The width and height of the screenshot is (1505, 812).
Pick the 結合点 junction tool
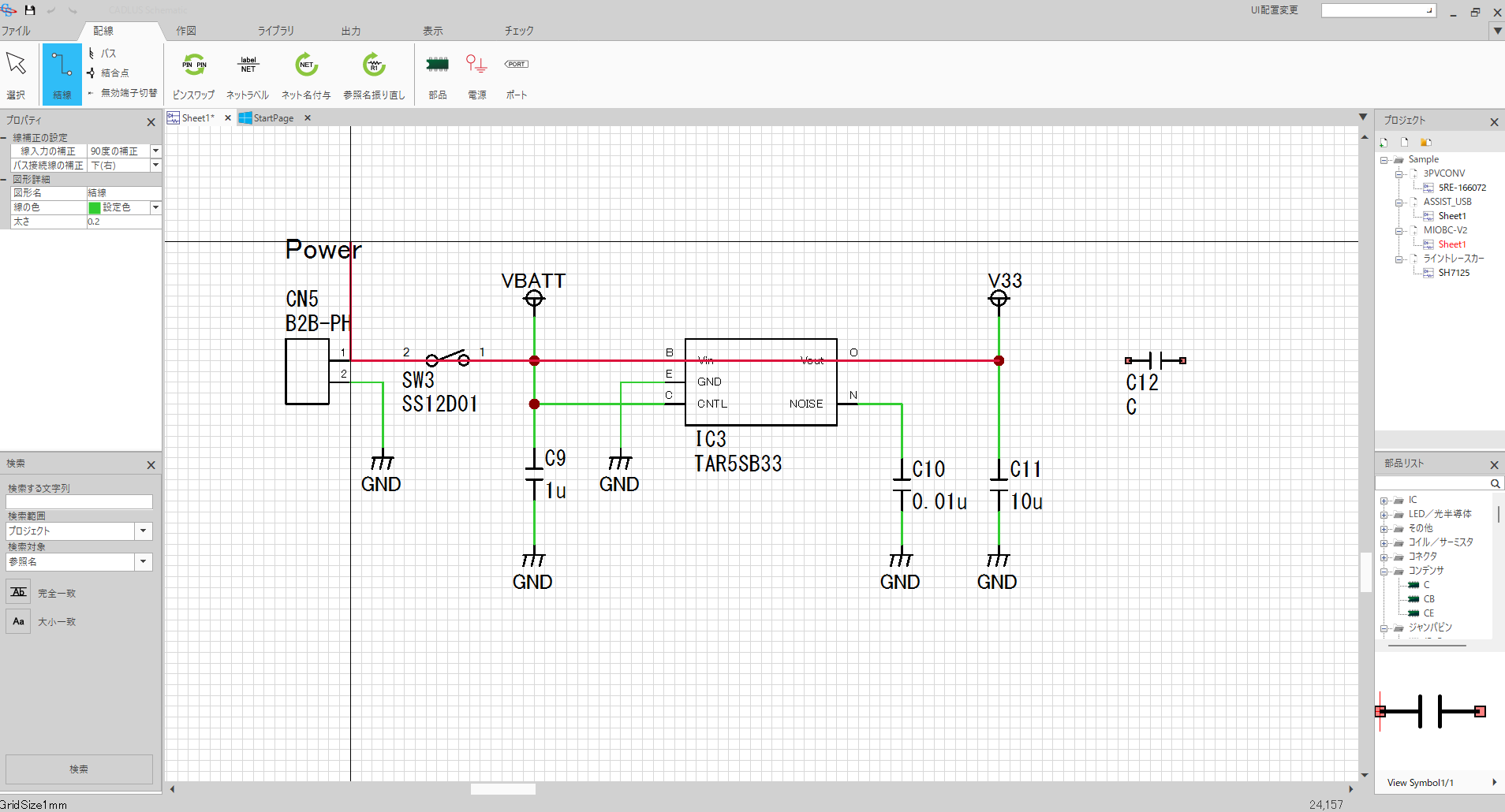pyautogui.click(x=108, y=73)
